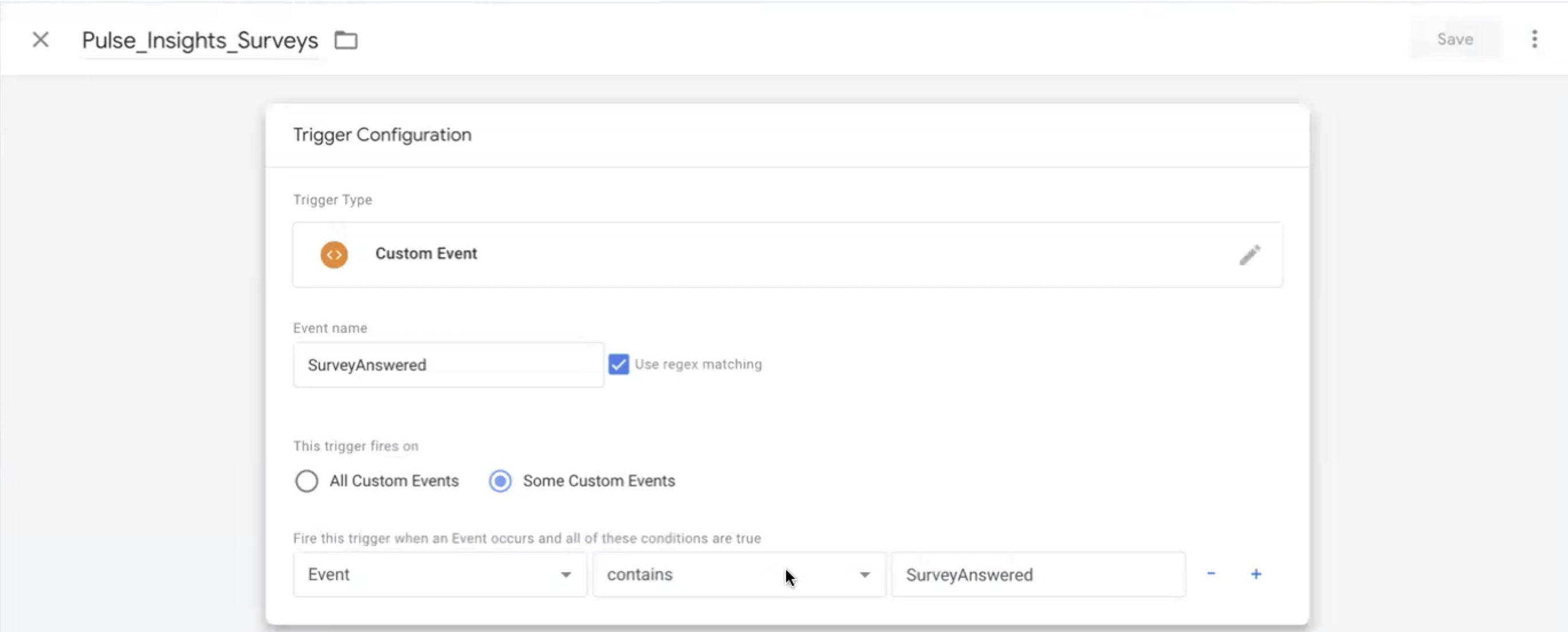Click the Pulse_Insights_Surveys trigger name
Screen dimensions: 1568x632
pos(199,41)
